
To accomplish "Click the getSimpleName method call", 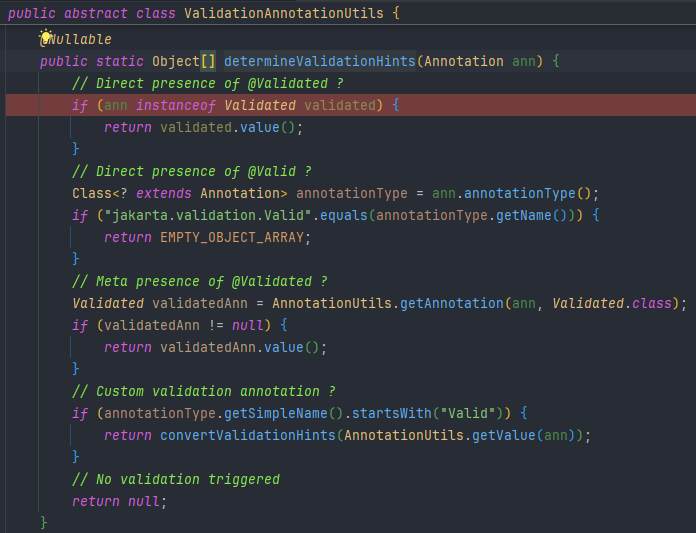I will click(276, 414).
